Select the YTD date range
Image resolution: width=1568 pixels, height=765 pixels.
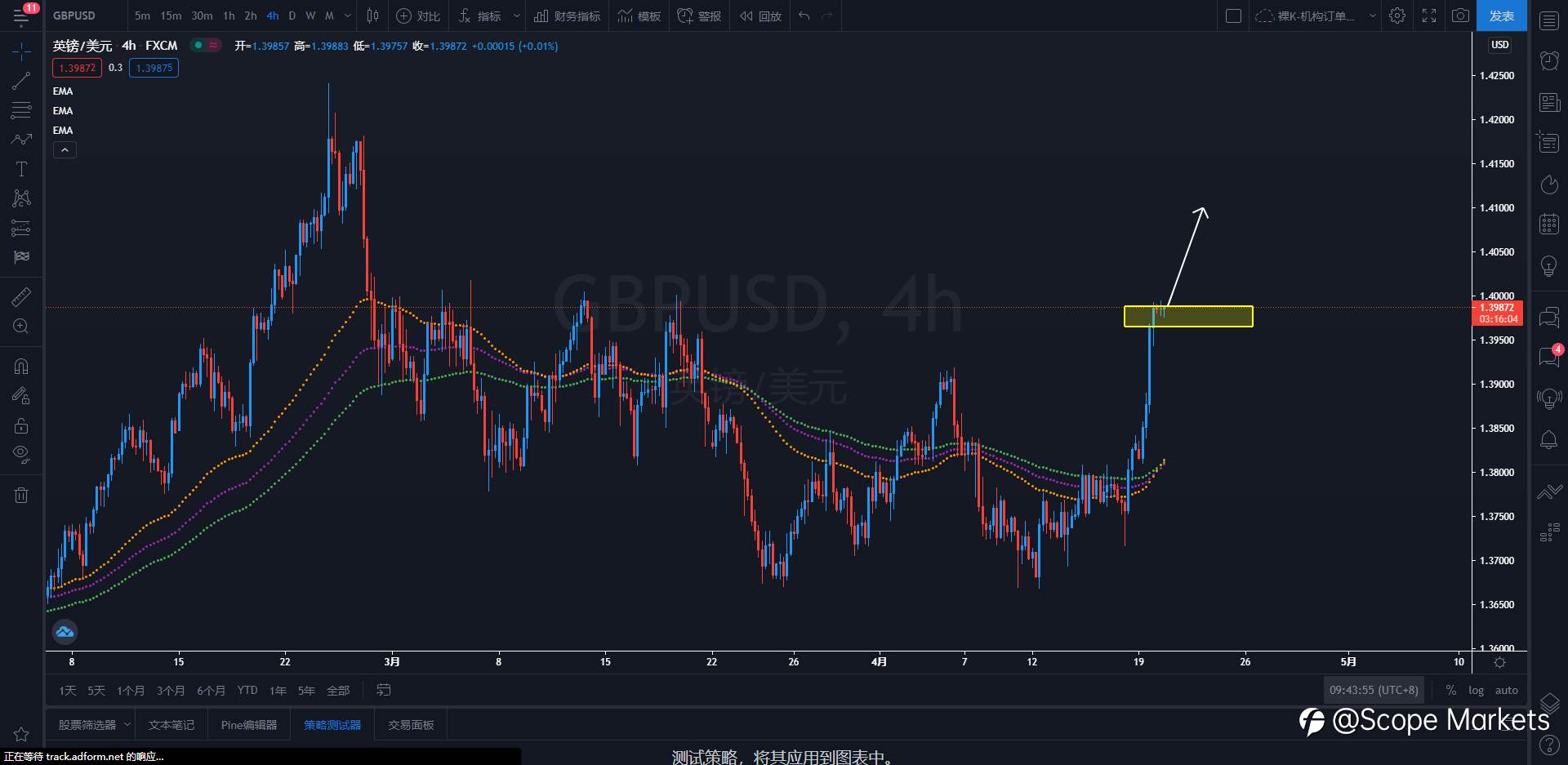tap(247, 691)
